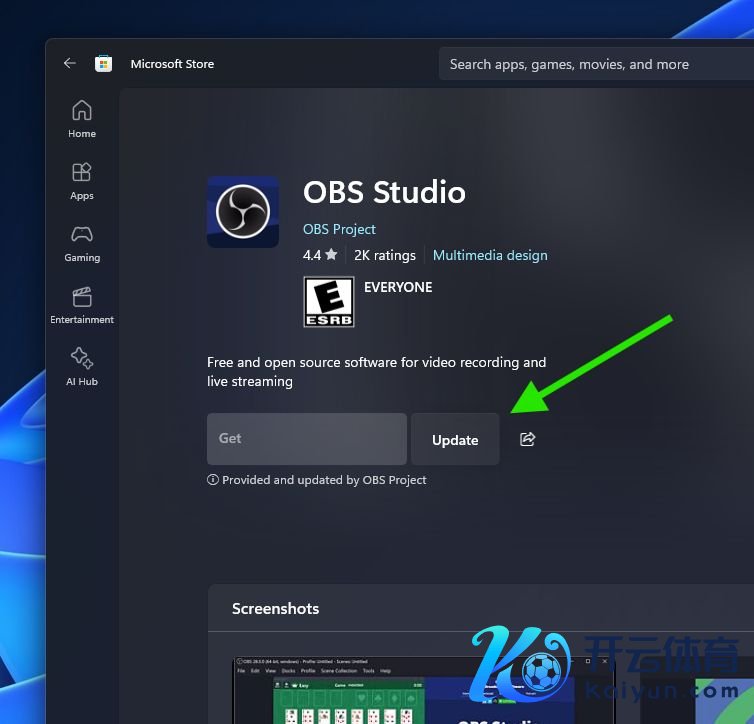Click the back arrow in the title bar
Screen dimensions: 754x724
click(69, 63)
